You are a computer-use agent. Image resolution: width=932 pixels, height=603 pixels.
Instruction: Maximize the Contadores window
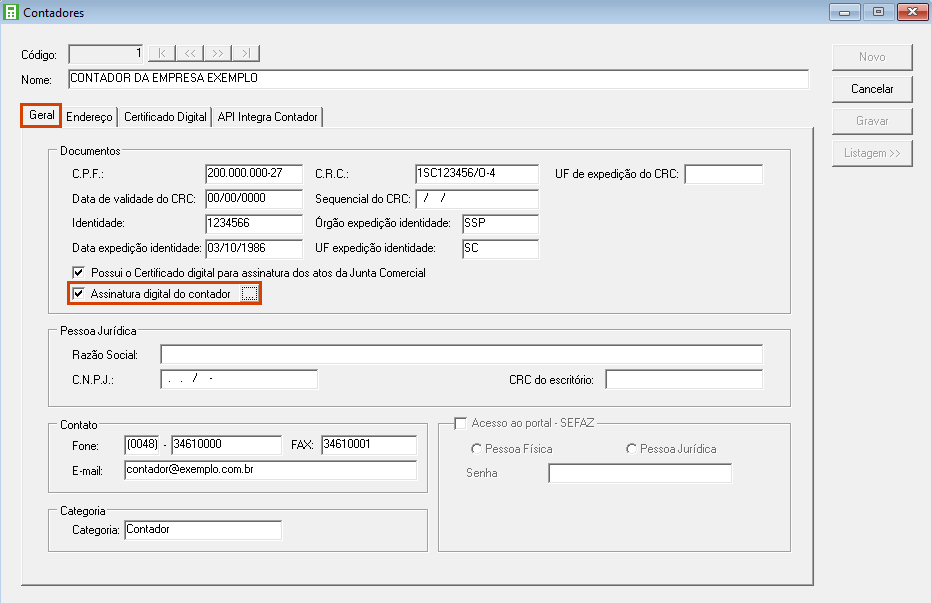[878, 12]
